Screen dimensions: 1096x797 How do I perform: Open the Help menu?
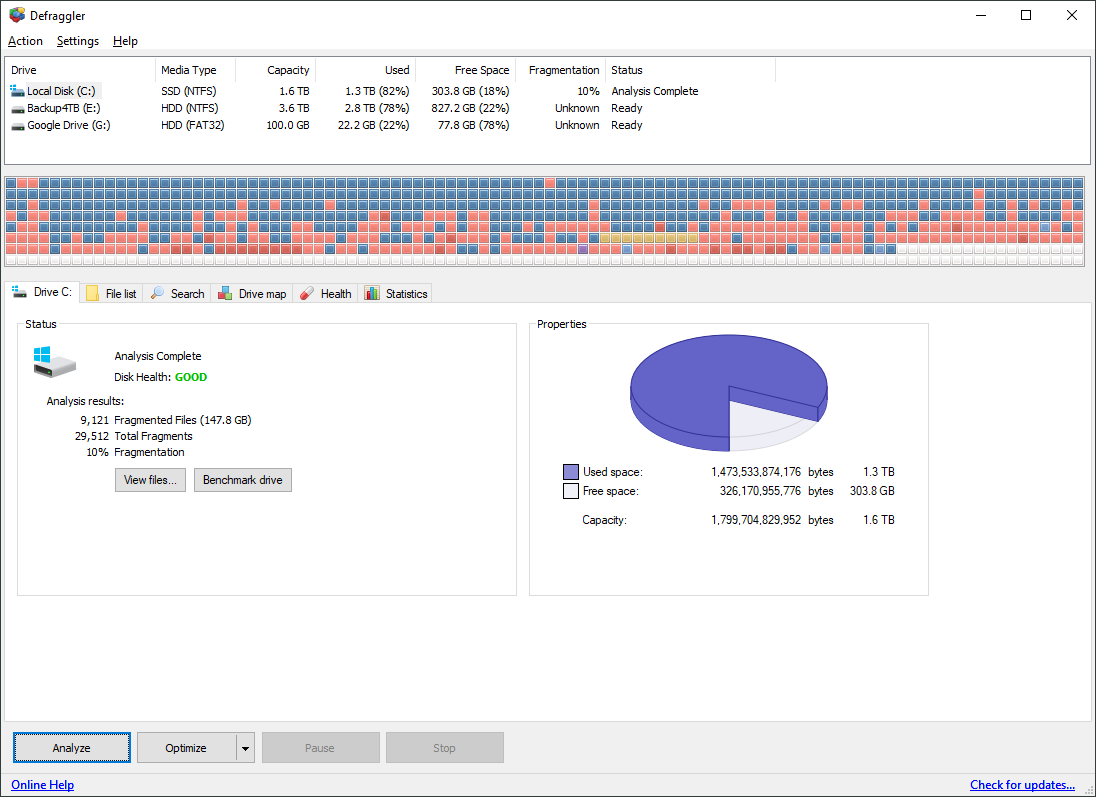pos(125,41)
